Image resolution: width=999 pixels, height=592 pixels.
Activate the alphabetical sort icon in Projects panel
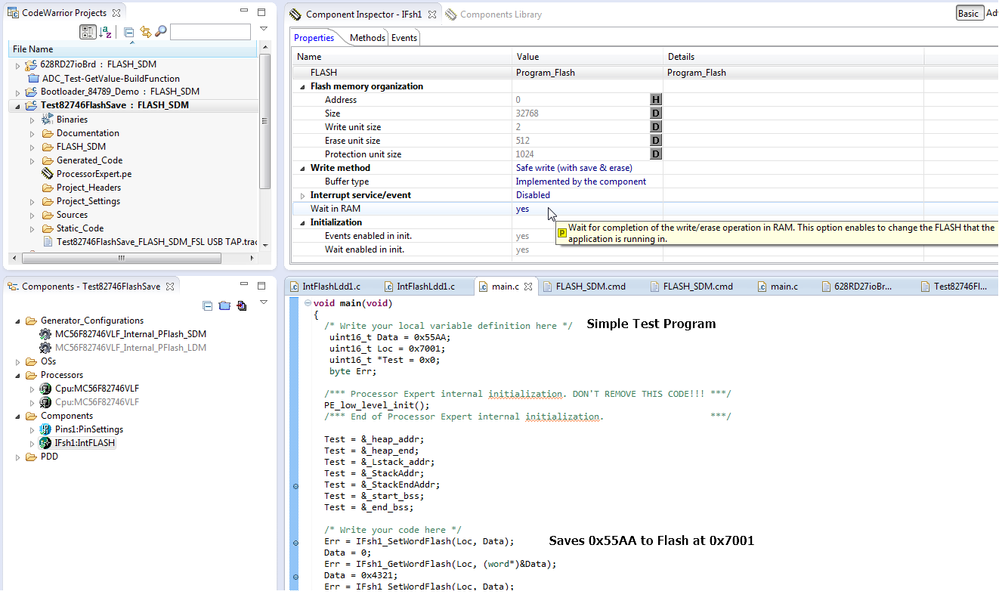click(x=105, y=33)
